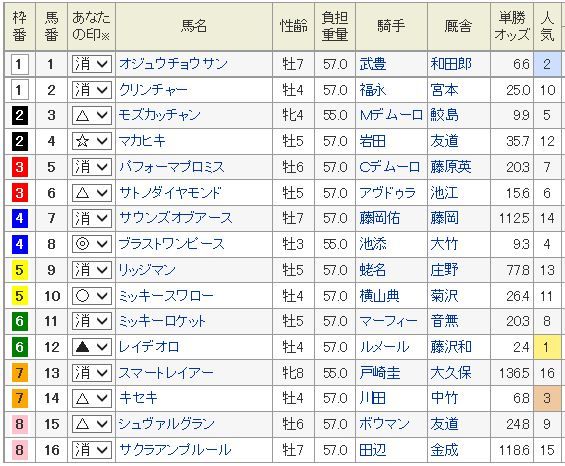Open mark dropdown for オジュウチョウサン
Screen dimensions: 565x466
pyautogui.click(x=92, y=64)
